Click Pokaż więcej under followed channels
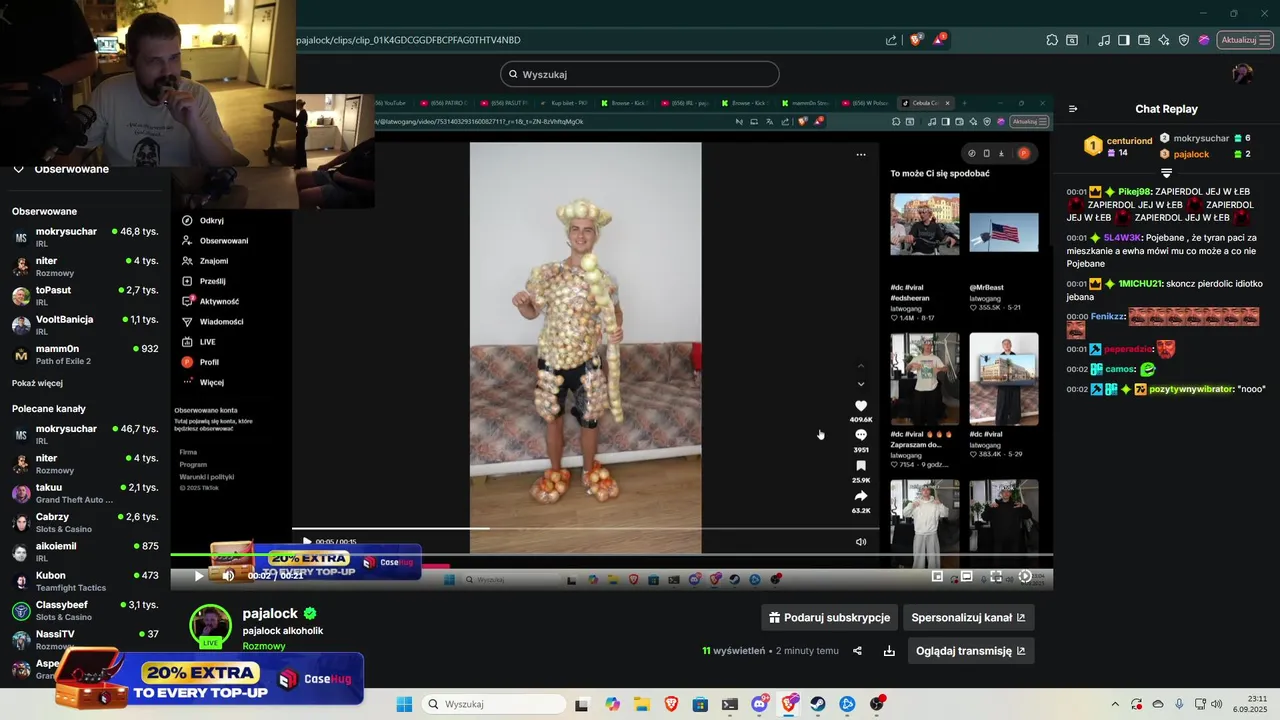This screenshot has width=1280, height=720. [37, 383]
